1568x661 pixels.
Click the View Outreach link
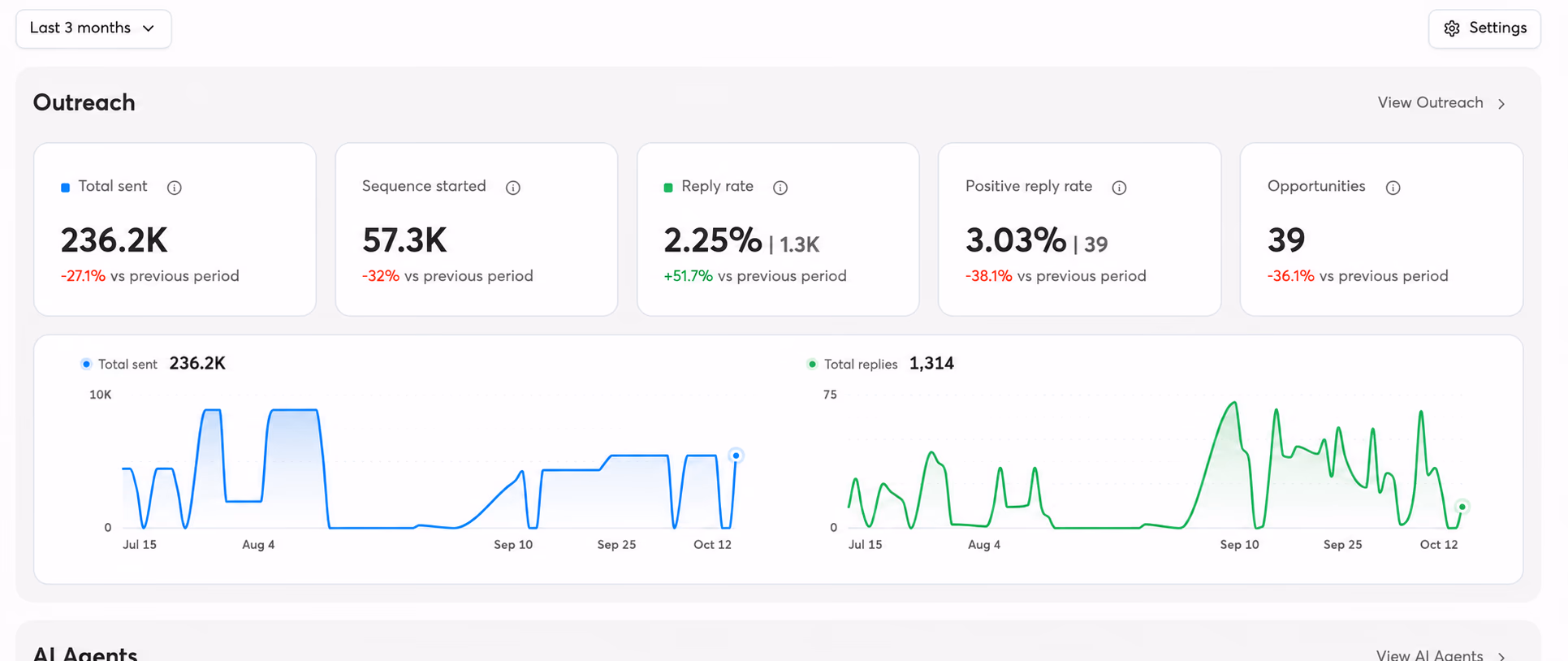[x=1430, y=103]
